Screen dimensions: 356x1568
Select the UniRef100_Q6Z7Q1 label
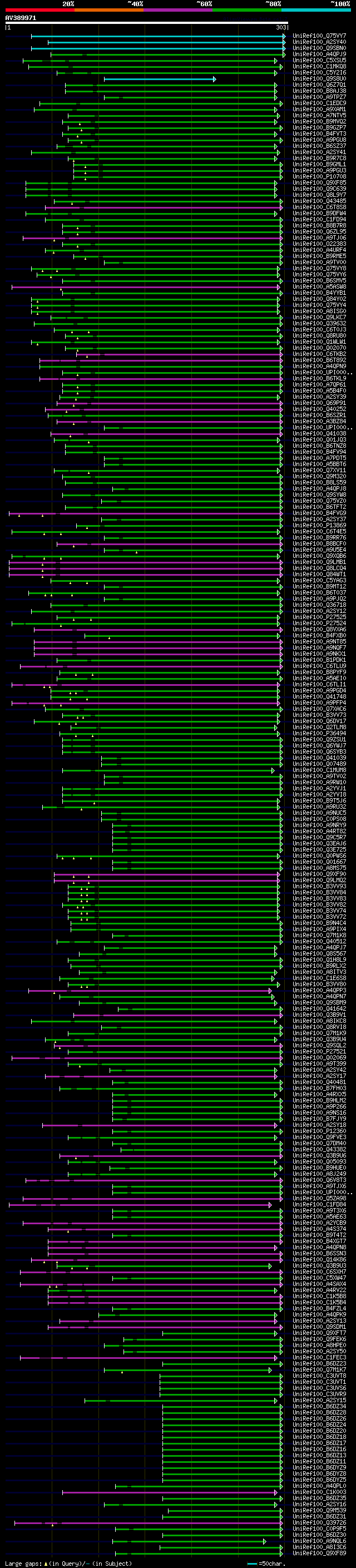point(319,85)
